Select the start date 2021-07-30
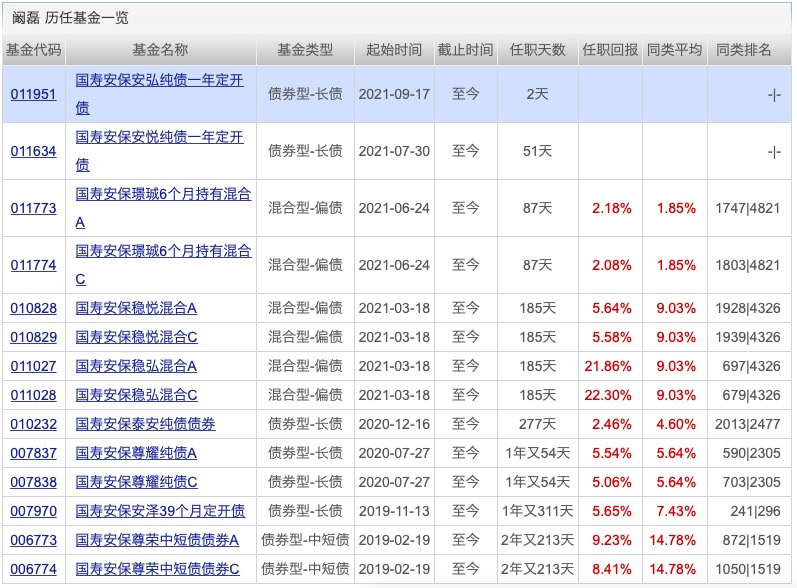Image resolution: width=797 pixels, height=588 pixels. 394,151
